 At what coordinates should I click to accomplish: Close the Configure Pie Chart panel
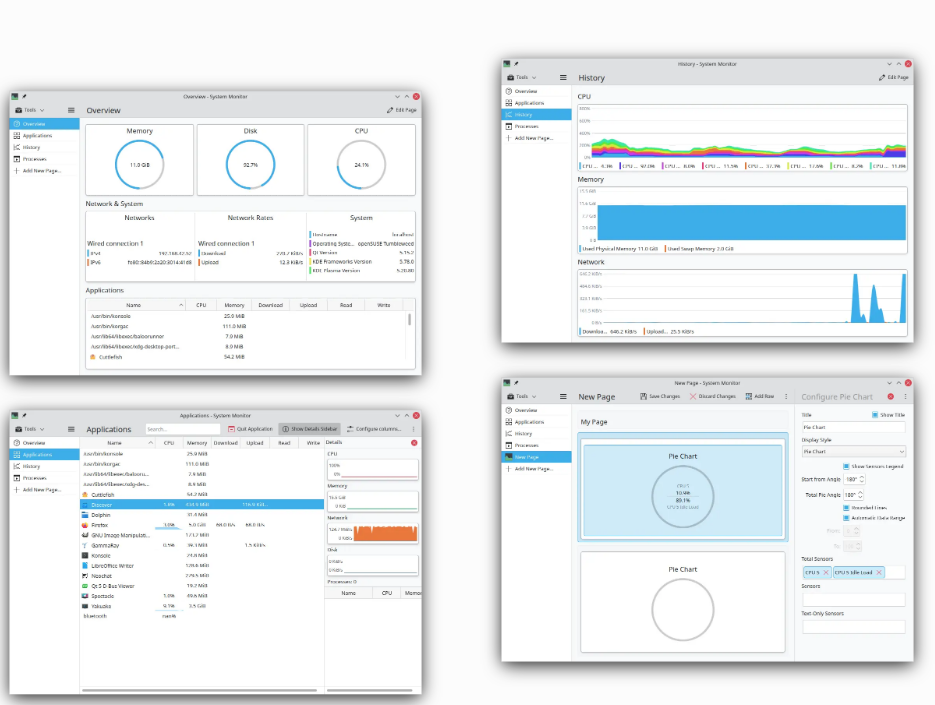[x=890, y=397]
